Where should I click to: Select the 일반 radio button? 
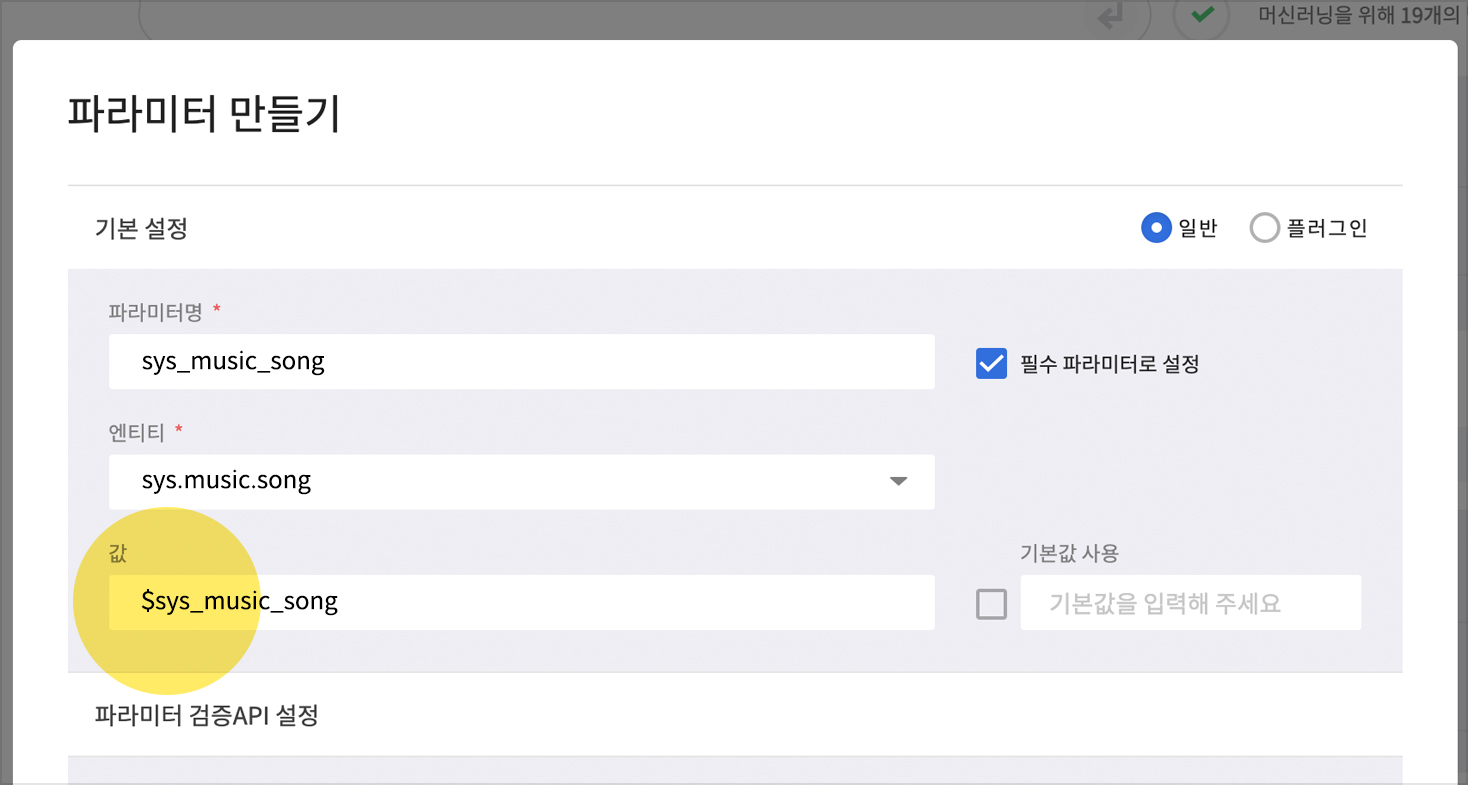point(1156,228)
